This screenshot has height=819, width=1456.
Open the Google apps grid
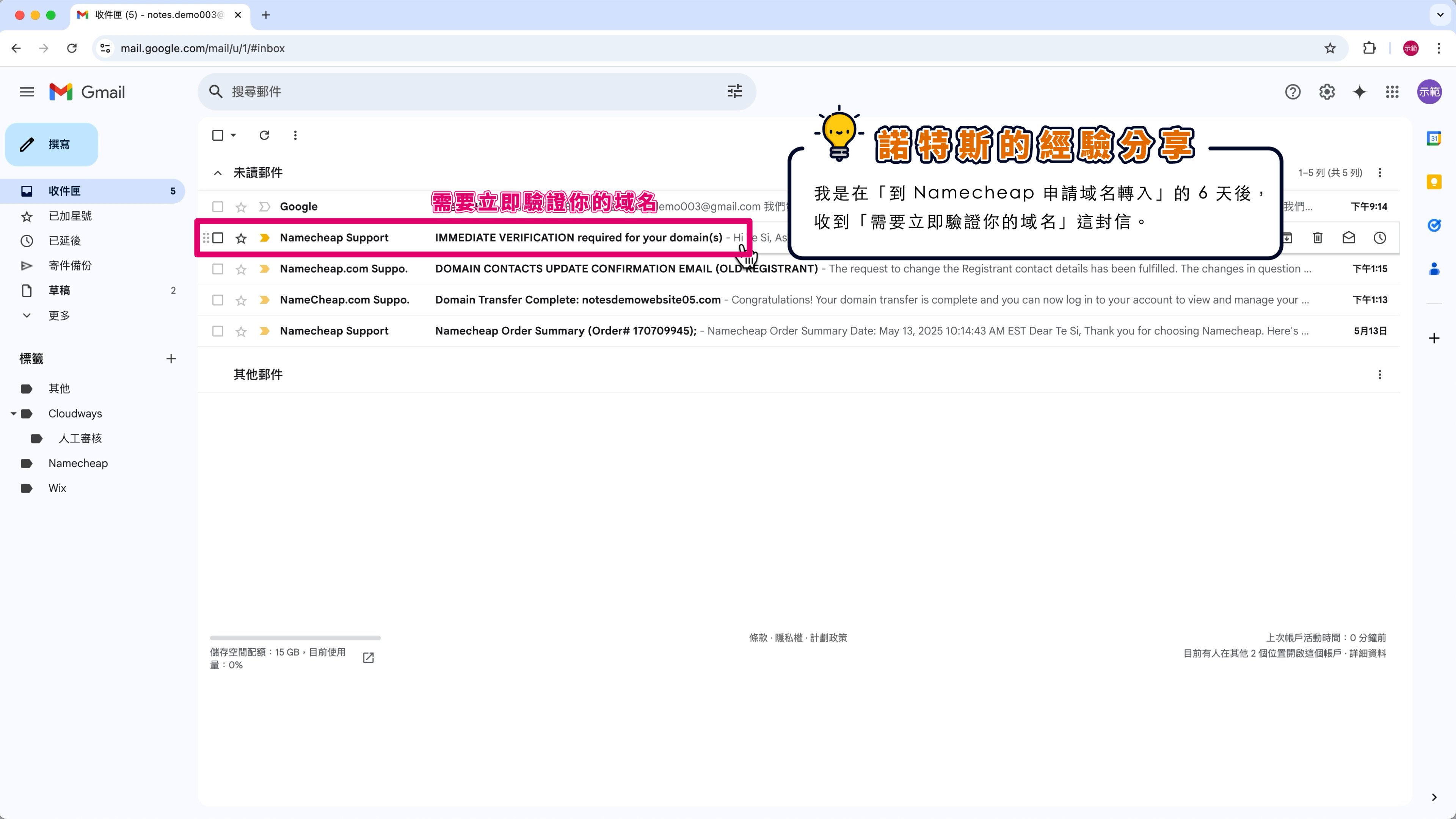pyautogui.click(x=1392, y=91)
